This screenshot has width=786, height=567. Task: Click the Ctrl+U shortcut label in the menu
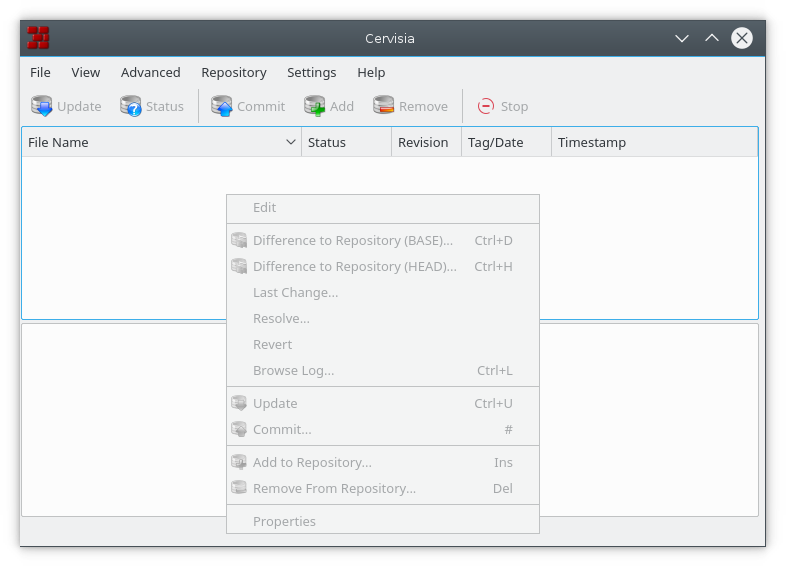pyautogui.click(x=493, y=404)
